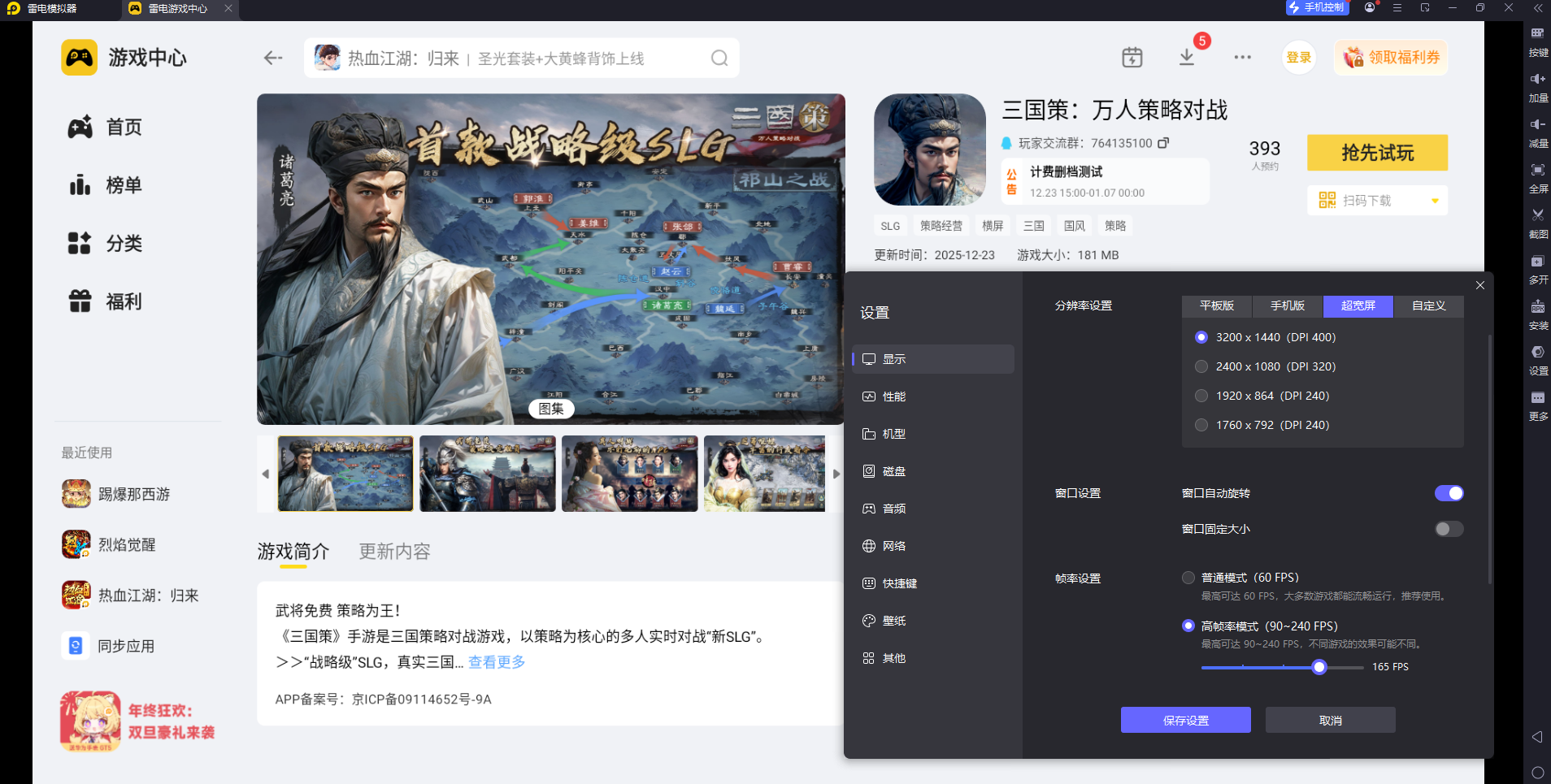Switch to 手机版 resolution tab

click(x=1288, y=305)
